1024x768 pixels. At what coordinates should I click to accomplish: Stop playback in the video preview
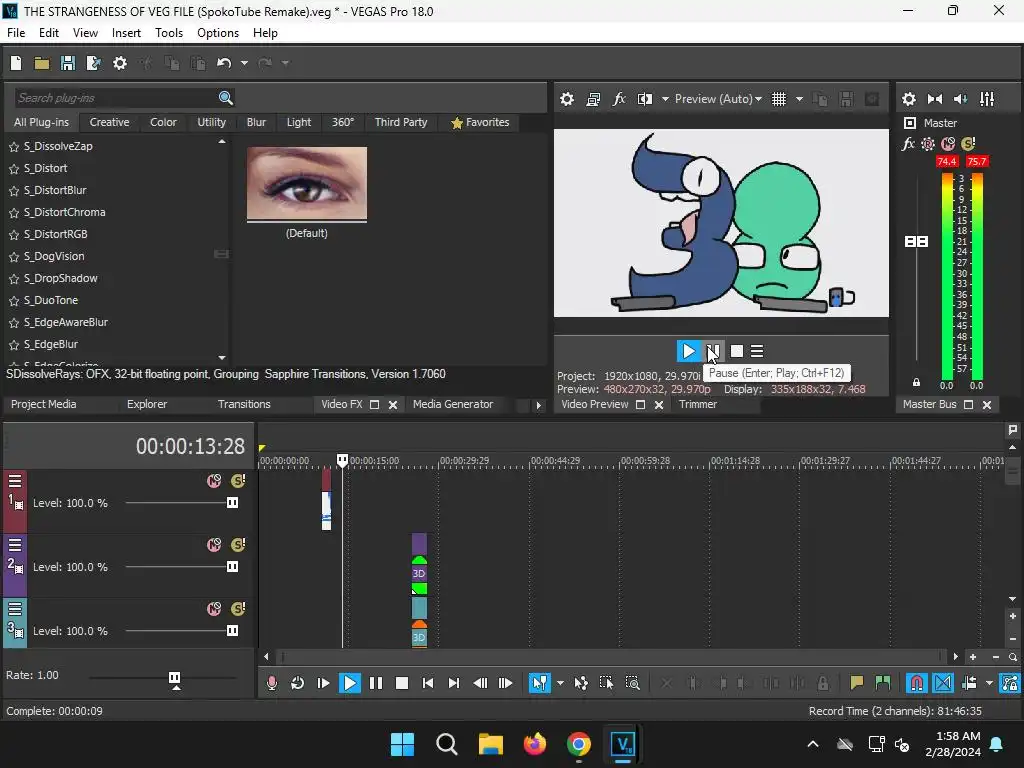pyautogui.click(x=737, y=351)
